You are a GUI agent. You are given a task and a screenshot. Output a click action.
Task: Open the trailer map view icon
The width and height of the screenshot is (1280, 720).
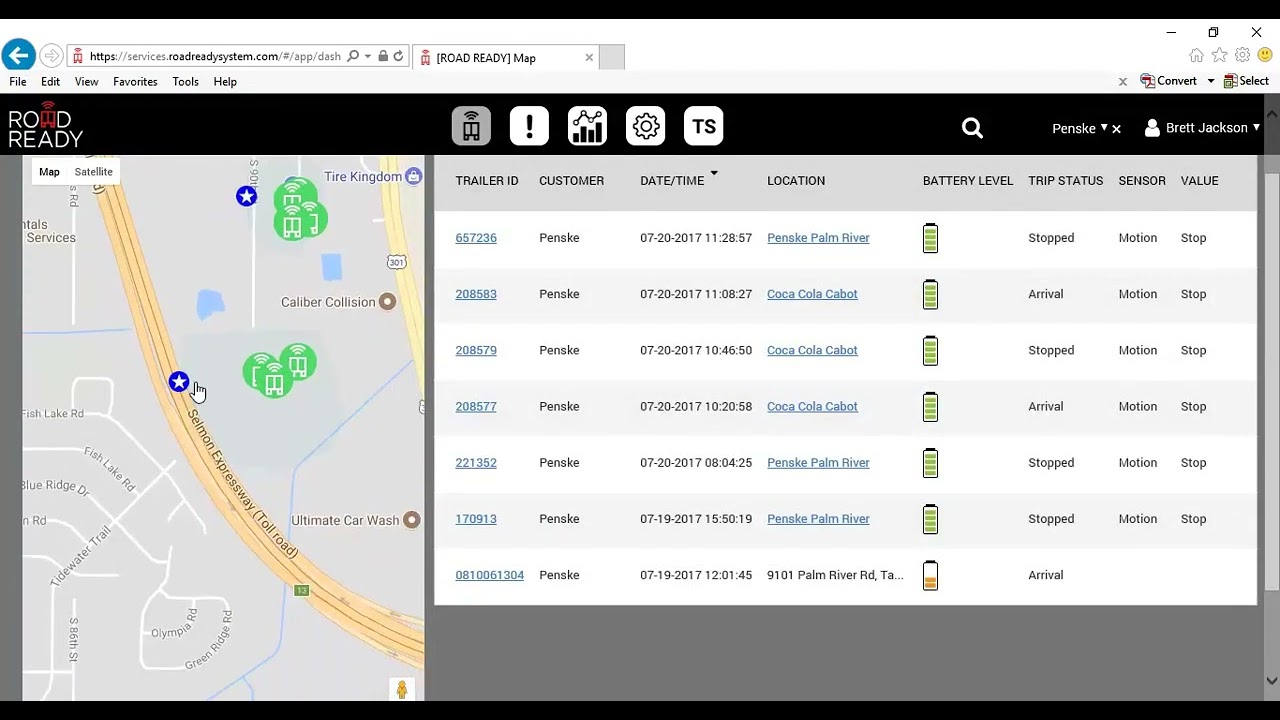coord(471,127)
